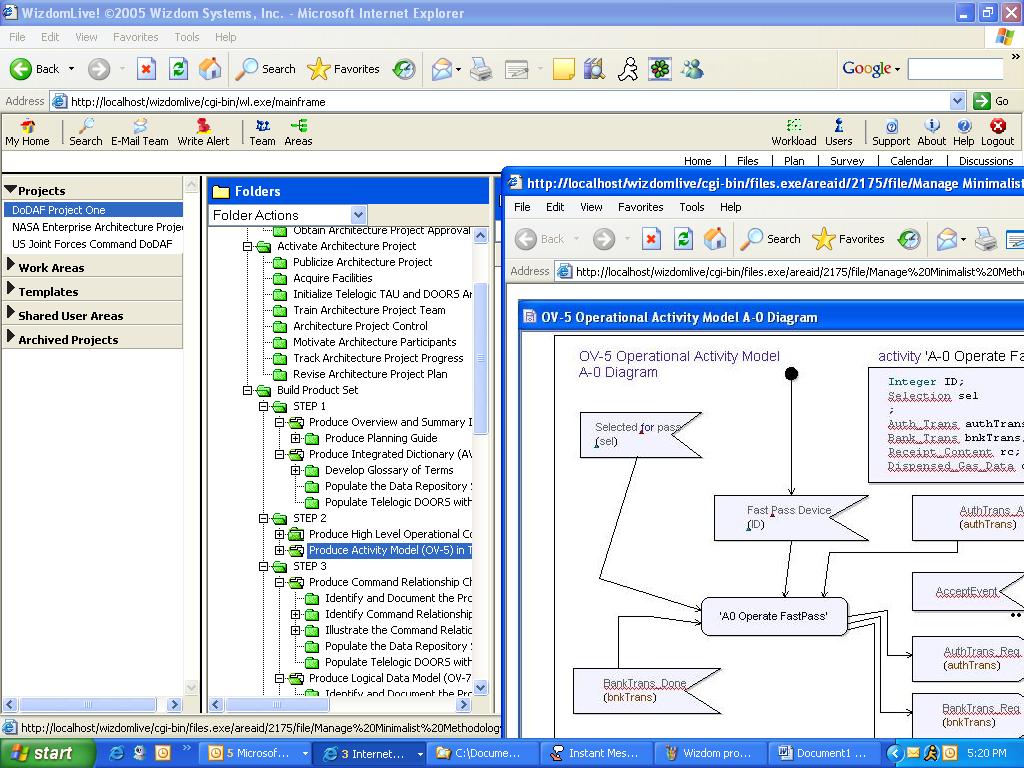Open Track Architecture Project Progress folder
This screenshot has width=1024, height=768.
point(377,358)
